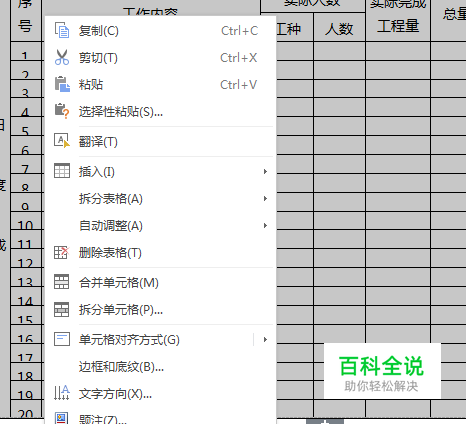Click the Ctrl+V shortcut label

(239, 85)
